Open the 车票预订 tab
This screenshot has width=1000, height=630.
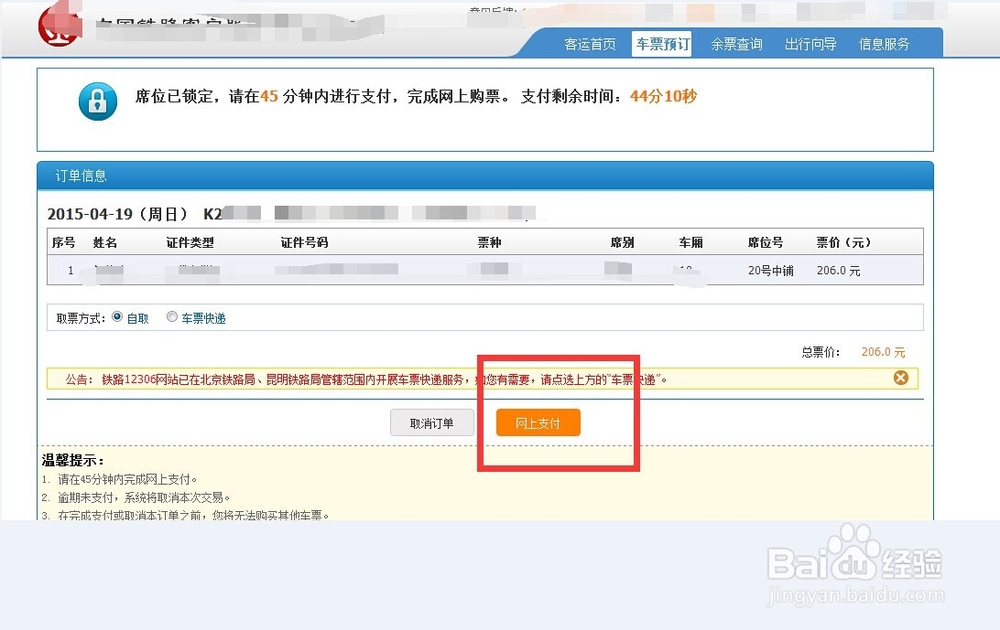coord(663,43)
